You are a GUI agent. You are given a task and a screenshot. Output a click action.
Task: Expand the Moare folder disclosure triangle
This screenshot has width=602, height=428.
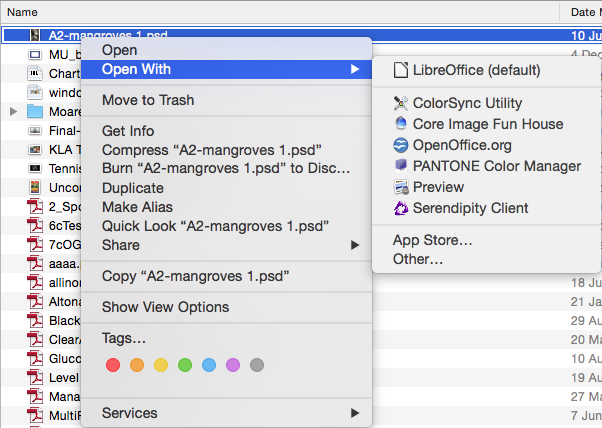13,111
